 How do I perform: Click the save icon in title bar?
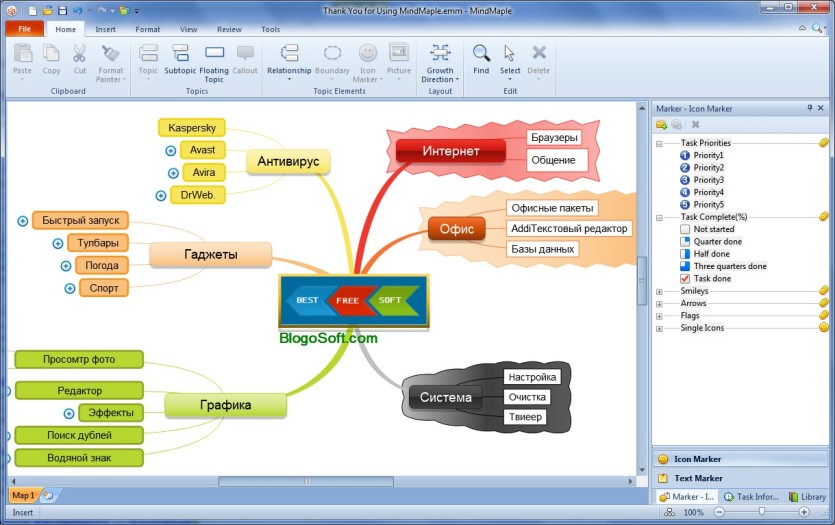62,10
